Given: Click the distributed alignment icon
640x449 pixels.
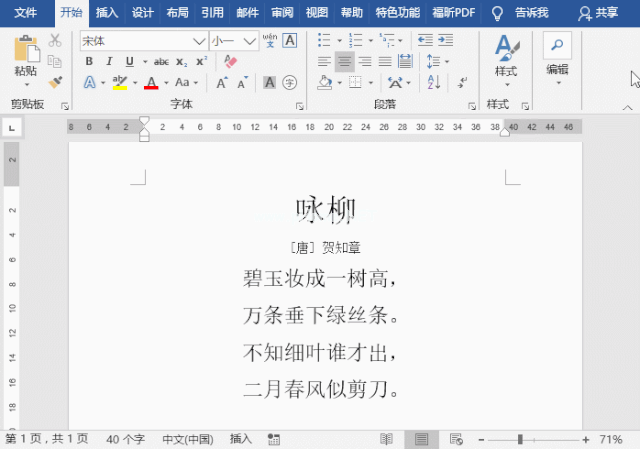Looking at the screenshot, I should (x=405, y=62).
